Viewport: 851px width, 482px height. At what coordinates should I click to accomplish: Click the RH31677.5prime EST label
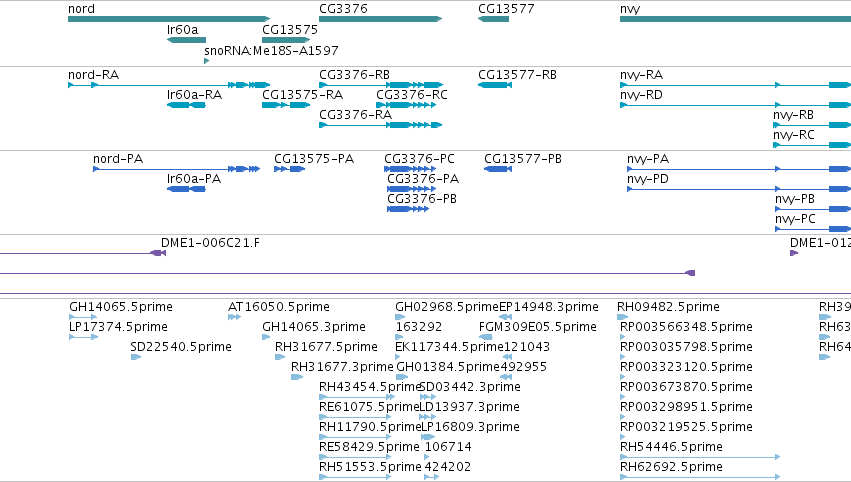click(x=326, y=347)
